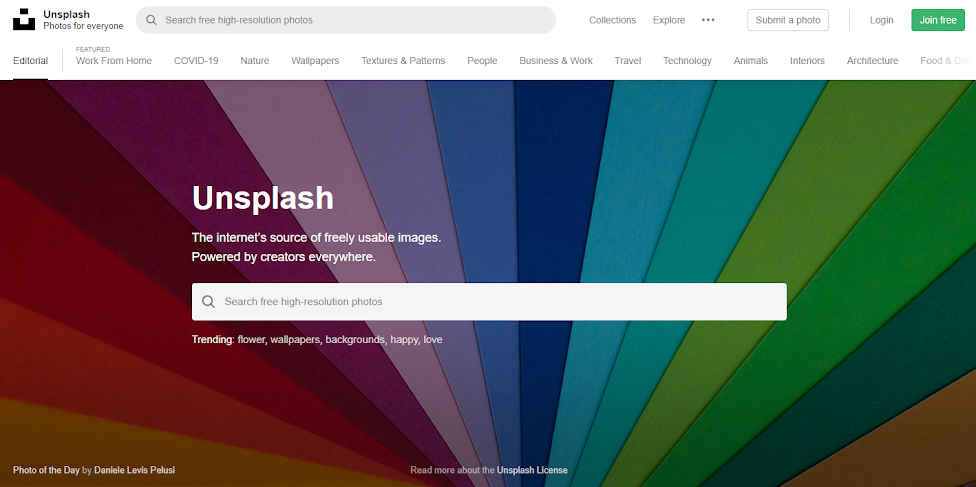Open the three-dots more menu

click(x=708, y=20)
